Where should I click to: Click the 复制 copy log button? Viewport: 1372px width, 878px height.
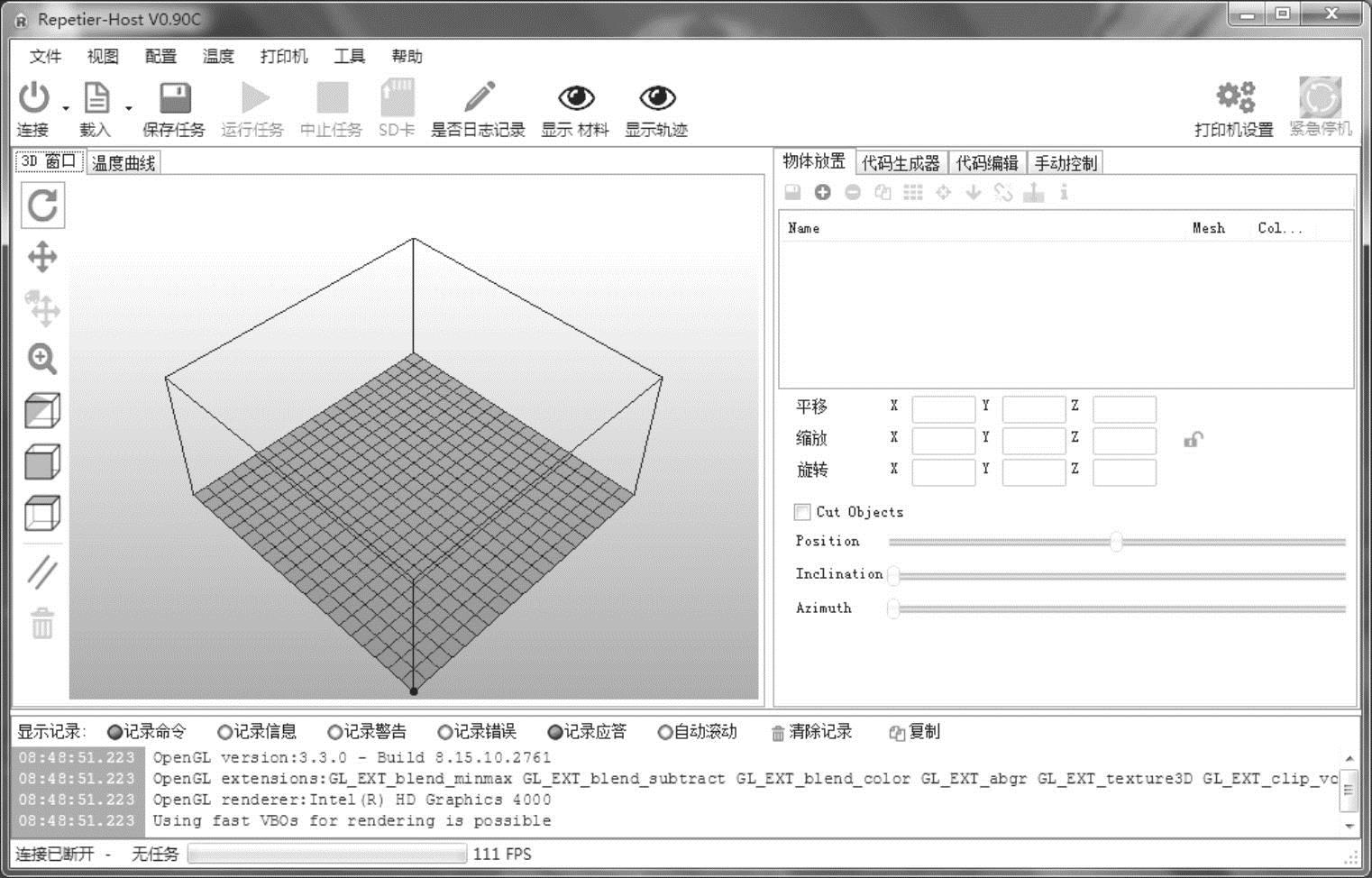point(915,731)
